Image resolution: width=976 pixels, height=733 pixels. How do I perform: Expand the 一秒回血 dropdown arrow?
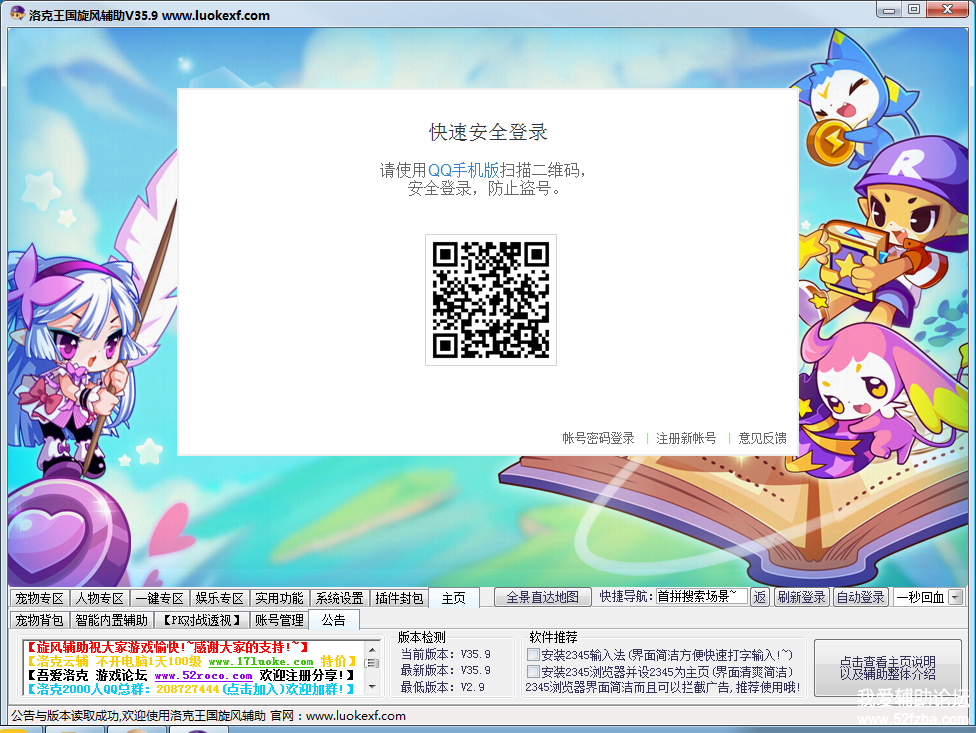955,597
